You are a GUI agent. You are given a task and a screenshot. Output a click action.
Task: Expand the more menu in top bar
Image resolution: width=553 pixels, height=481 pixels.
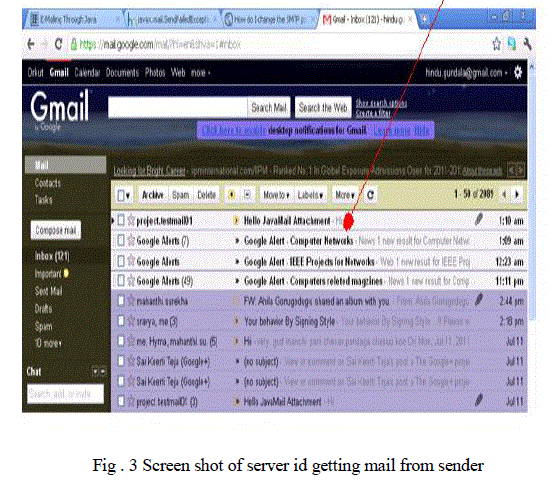(x=200, y=73)
